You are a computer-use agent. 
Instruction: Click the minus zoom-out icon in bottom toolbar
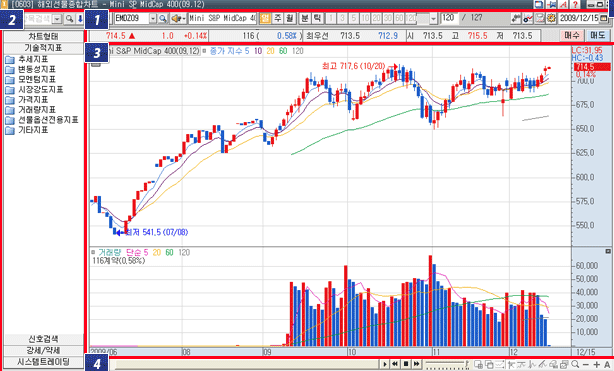[585, 364]
